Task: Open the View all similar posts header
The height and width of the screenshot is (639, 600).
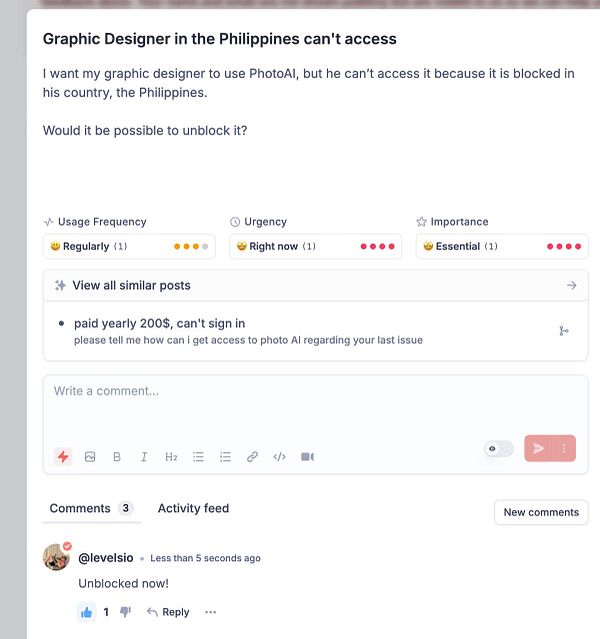Action: point(315,285)
